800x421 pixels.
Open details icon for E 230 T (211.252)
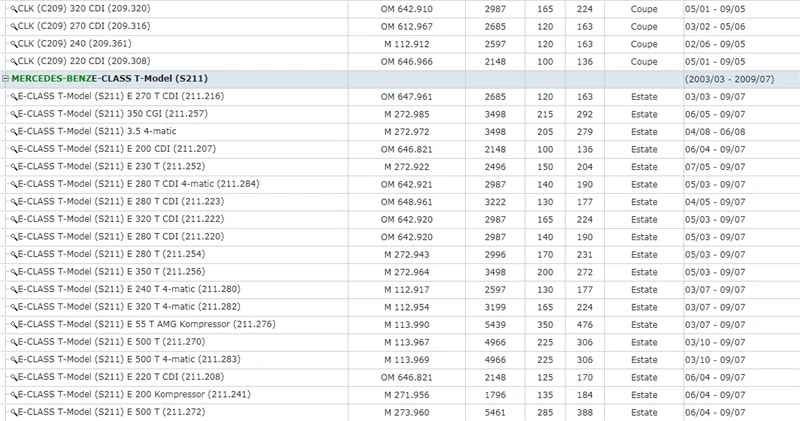click(14, 167)
